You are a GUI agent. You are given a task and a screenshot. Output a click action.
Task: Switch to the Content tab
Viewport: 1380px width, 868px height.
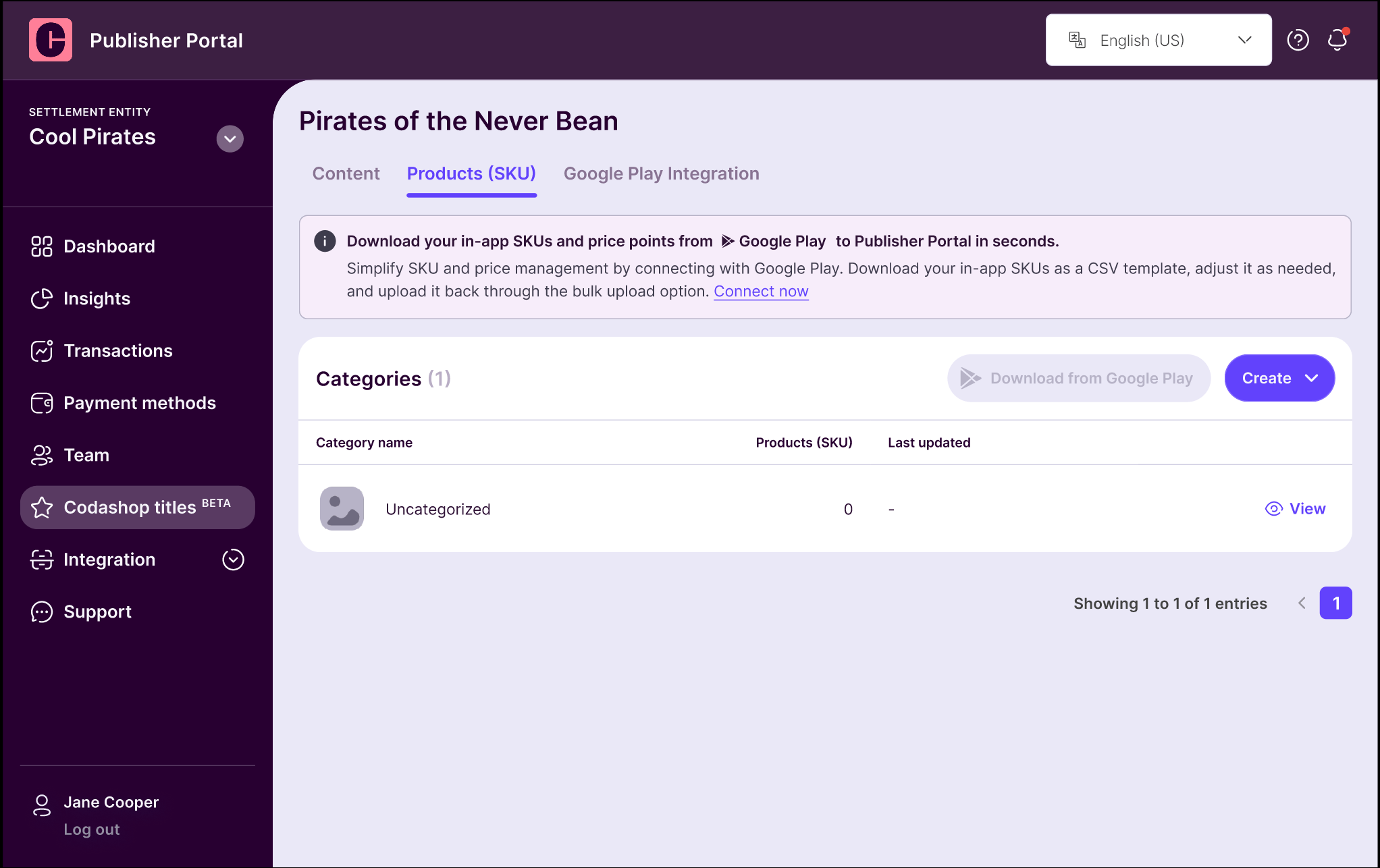click(346, 174)
